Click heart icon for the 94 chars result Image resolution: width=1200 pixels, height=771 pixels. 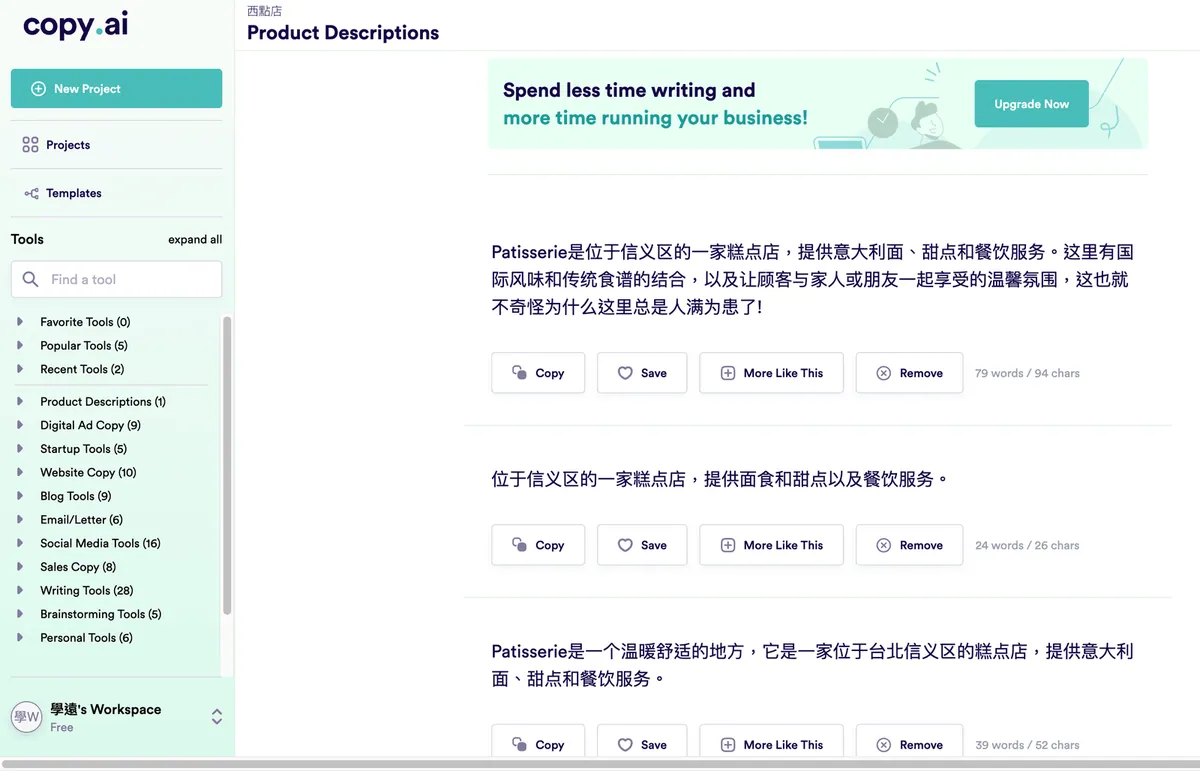(625, 373)
